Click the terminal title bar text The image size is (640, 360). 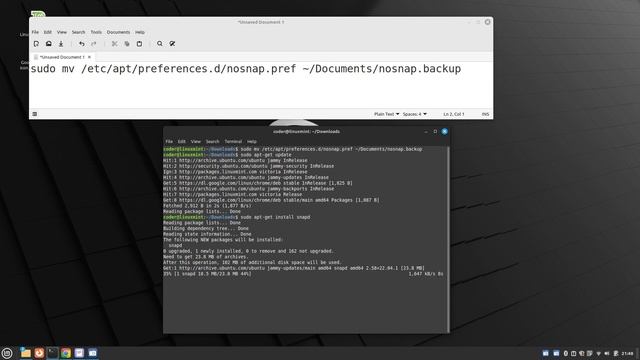coord(306,131)
